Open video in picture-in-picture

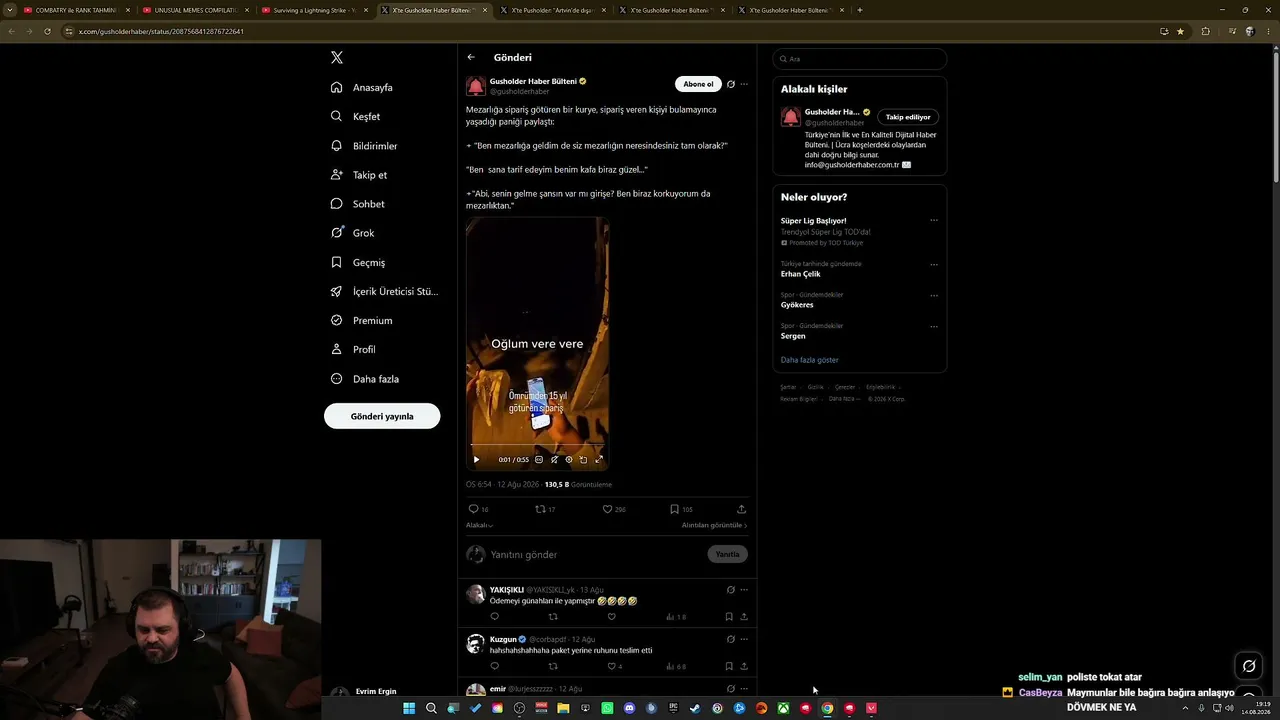tap(584, 460)
